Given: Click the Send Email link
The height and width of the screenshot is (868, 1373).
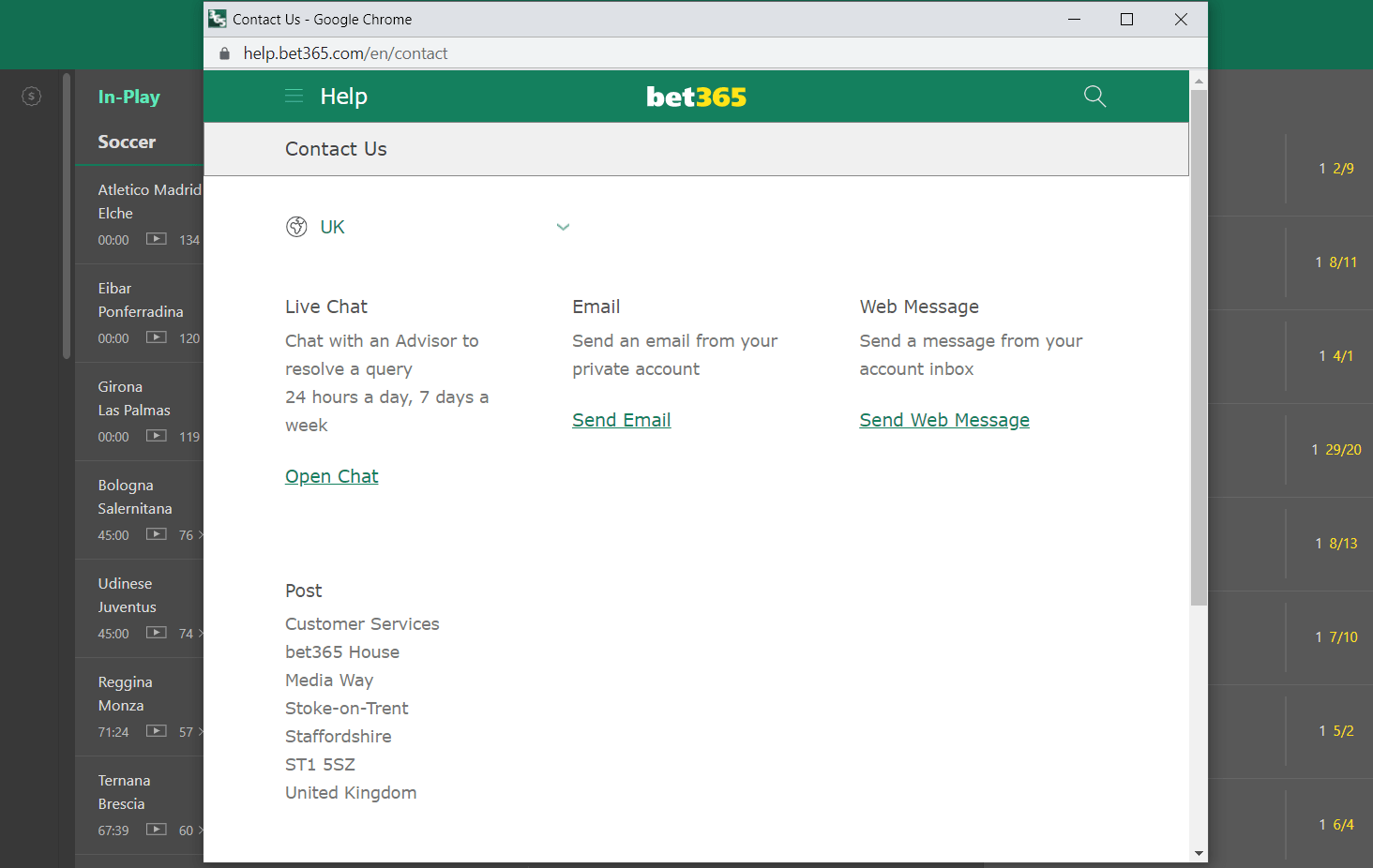Looking at the screenshot, I should tap(622, 420).
